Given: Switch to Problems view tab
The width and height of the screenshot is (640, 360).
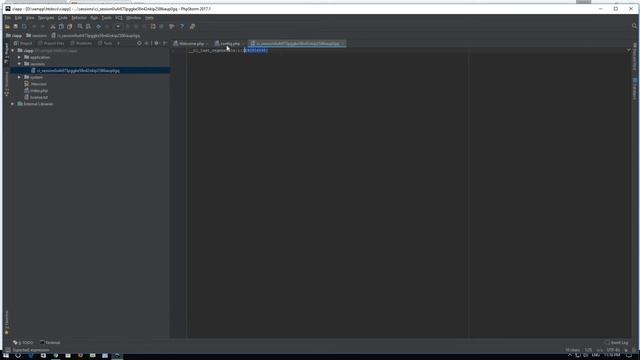Looking at the screenshot, I should click(x=81, y=43).
